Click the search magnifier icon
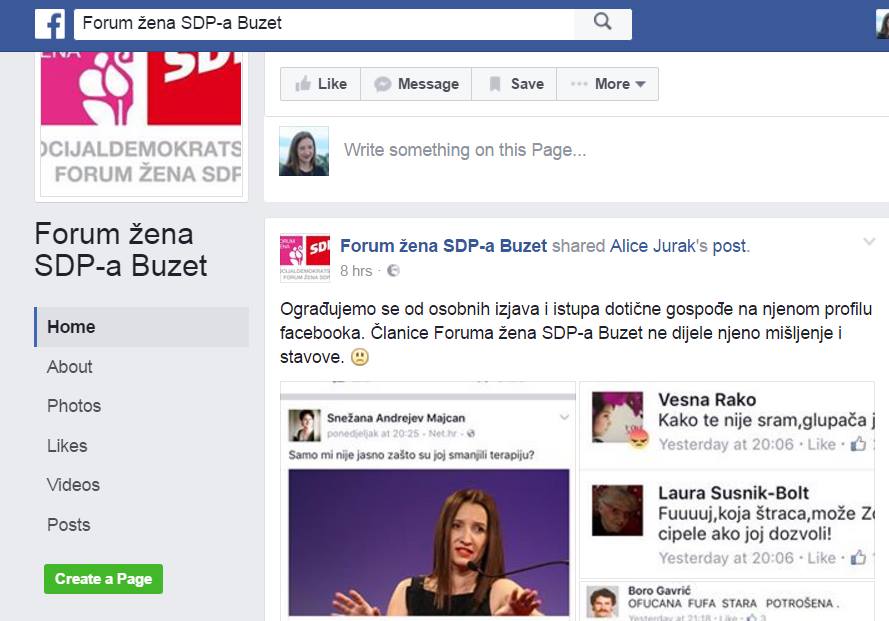The height and width of the screenshot is (621, 889). [x=602, y=22]
